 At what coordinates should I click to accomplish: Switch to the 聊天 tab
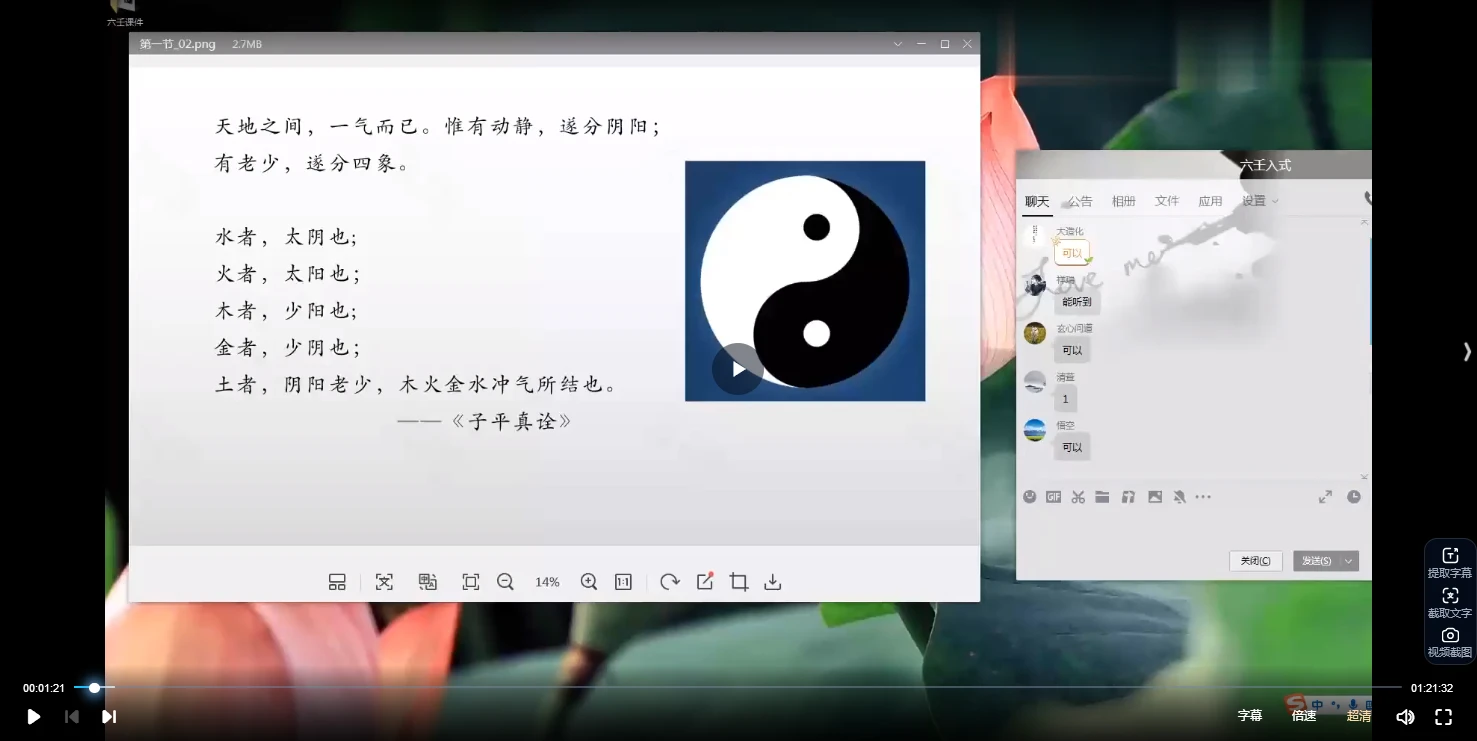(x=1037, y=201)
